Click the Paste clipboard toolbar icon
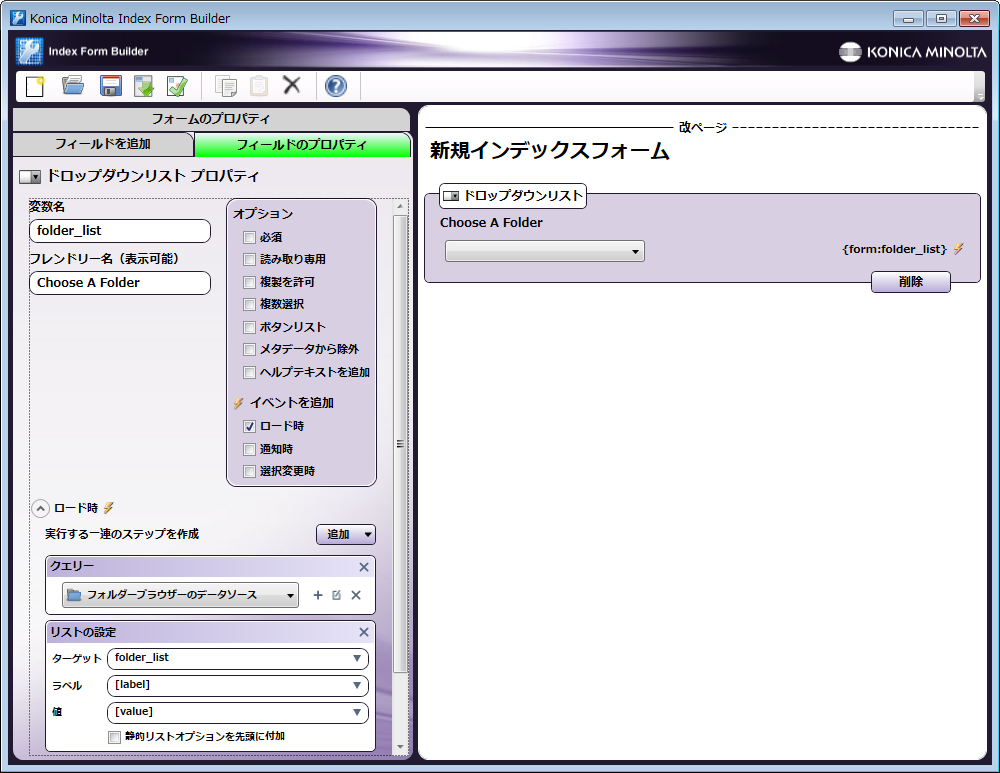The image size is (1000, 773). (x=258, y=85)
